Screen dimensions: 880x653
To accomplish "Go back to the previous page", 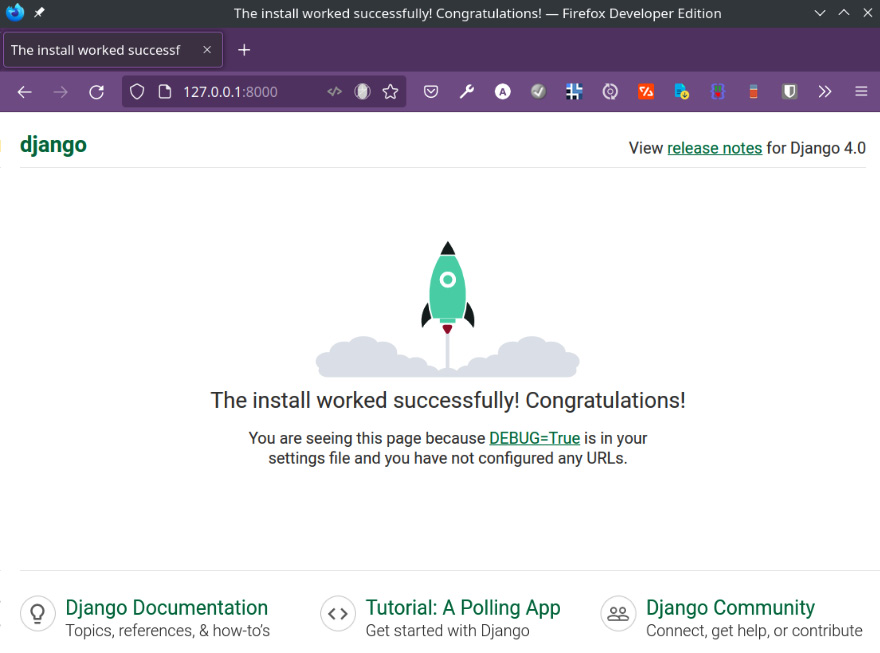I will point(24,92).
